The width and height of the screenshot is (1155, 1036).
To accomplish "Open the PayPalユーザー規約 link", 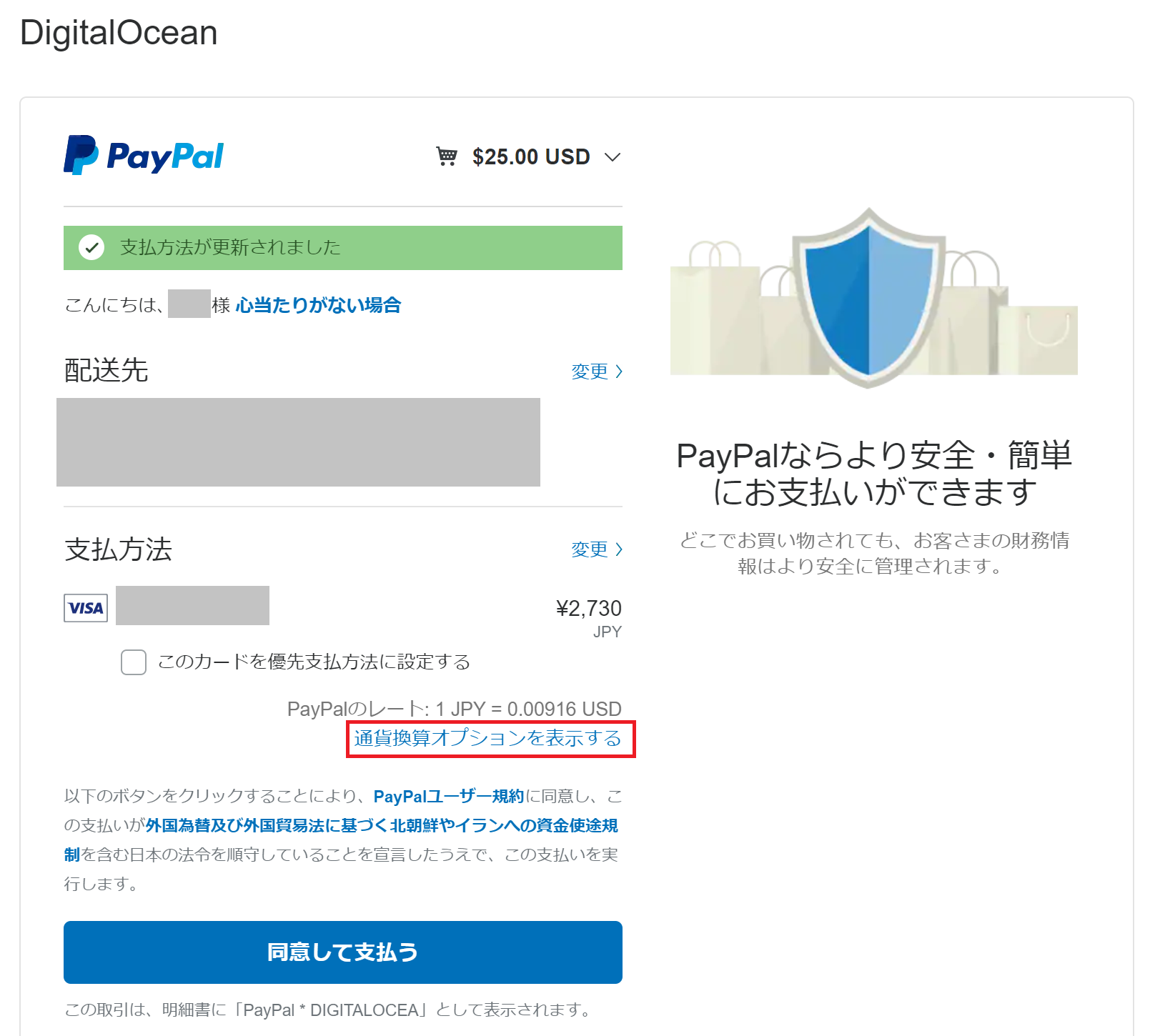I will tap(448, 796).
